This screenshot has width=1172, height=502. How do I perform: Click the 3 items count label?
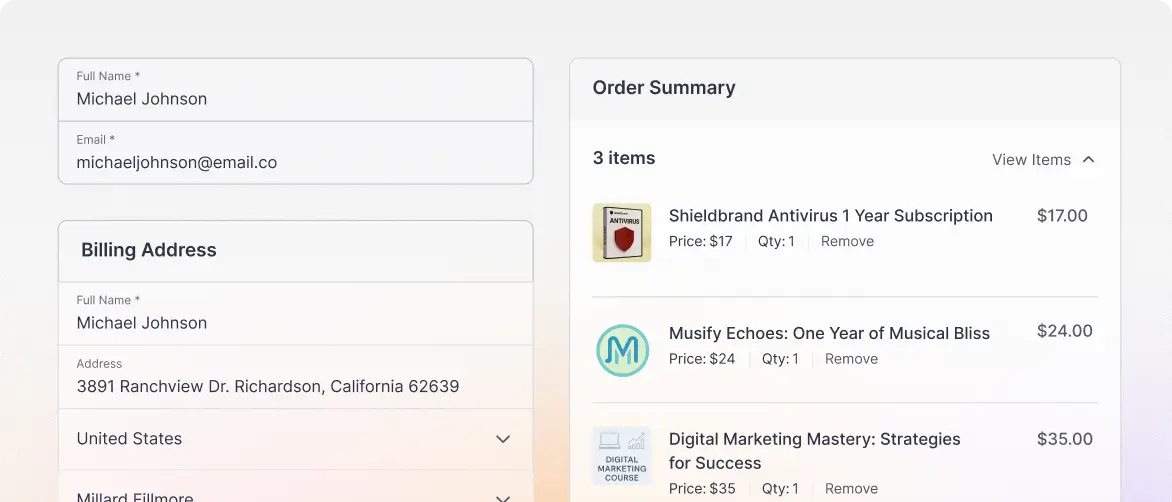624,158
